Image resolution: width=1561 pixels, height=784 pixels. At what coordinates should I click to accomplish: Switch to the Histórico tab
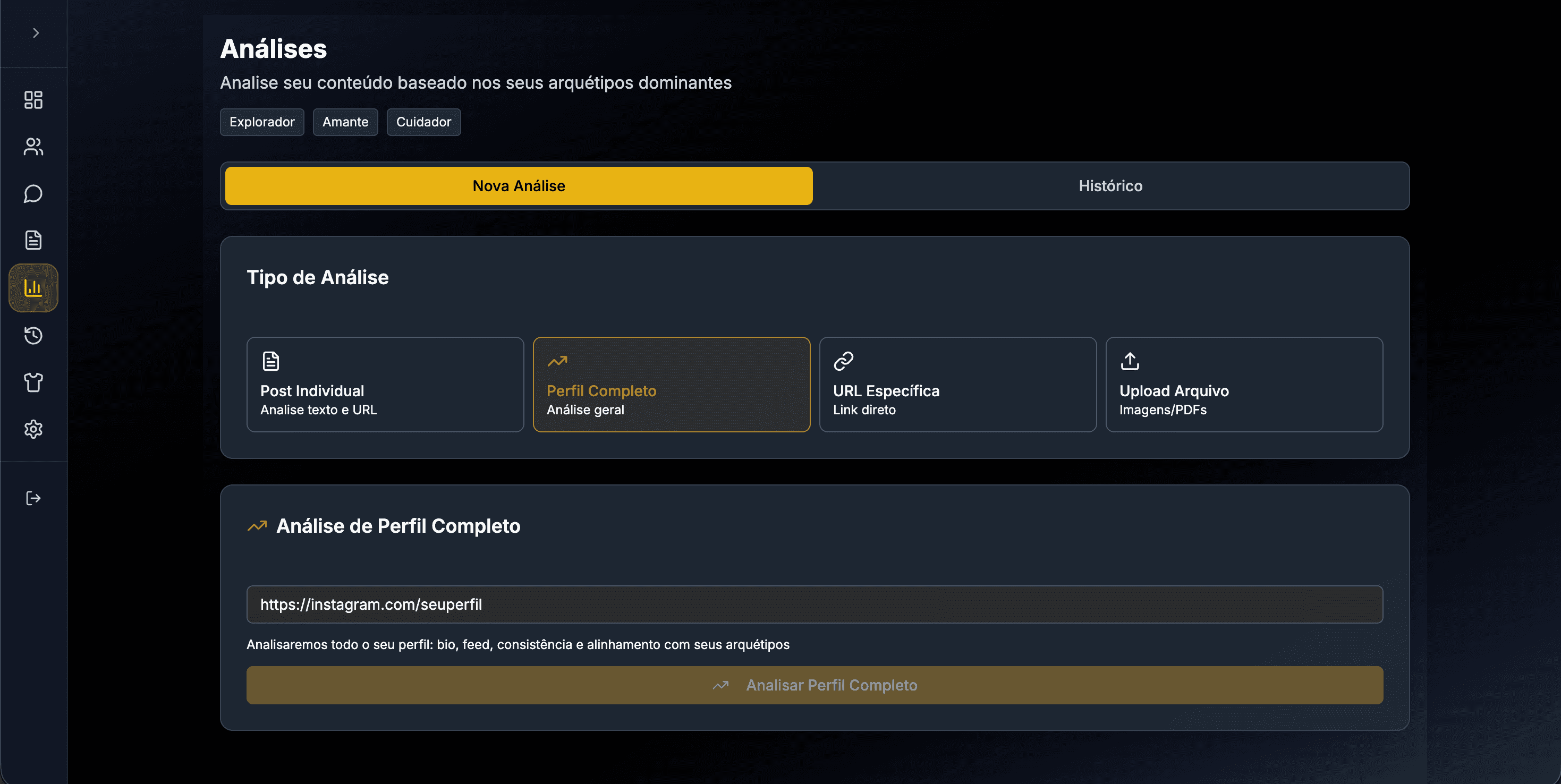click(x=1110, y=186)
